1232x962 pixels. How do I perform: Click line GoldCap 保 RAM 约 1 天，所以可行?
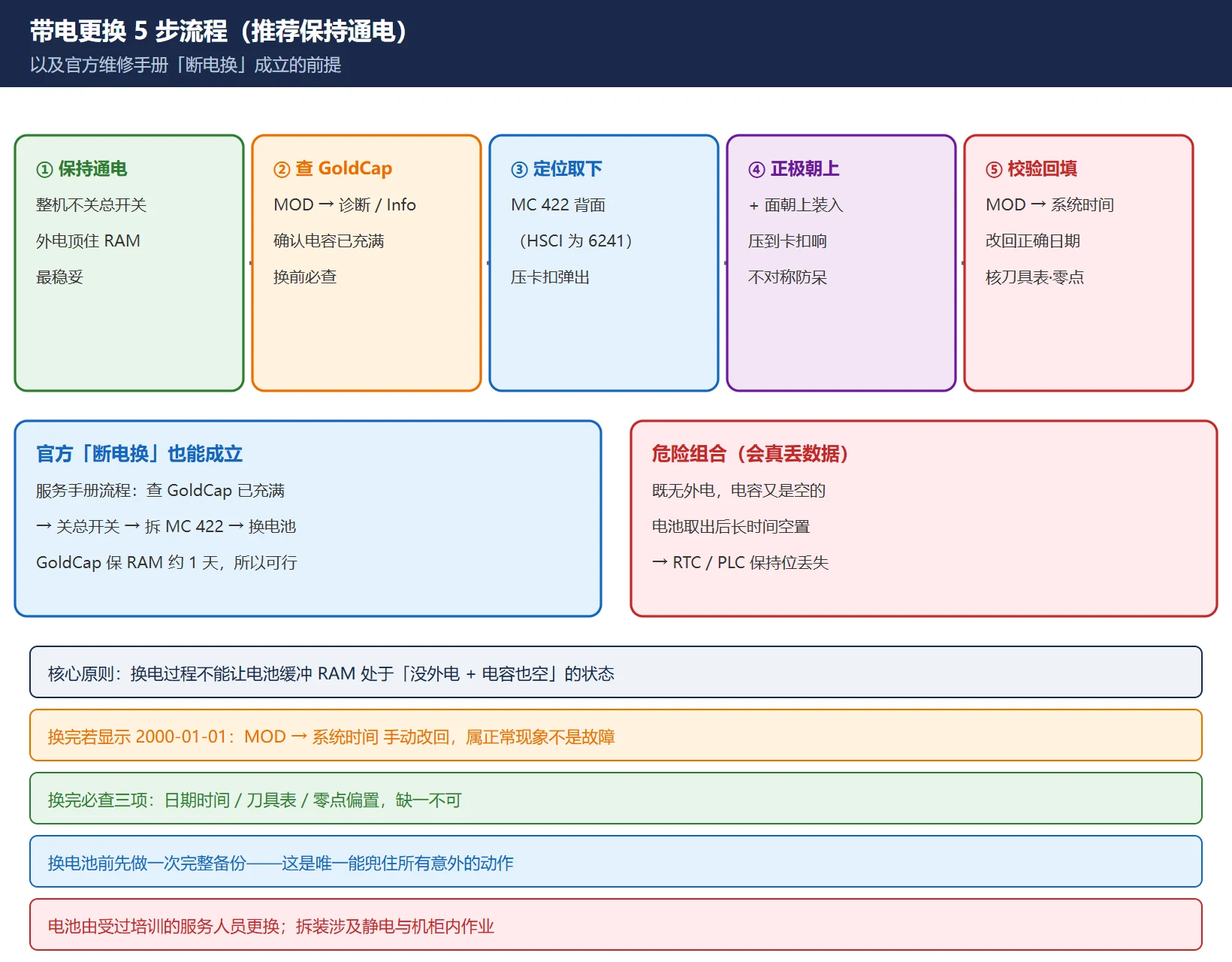click(x=167, y=562)
